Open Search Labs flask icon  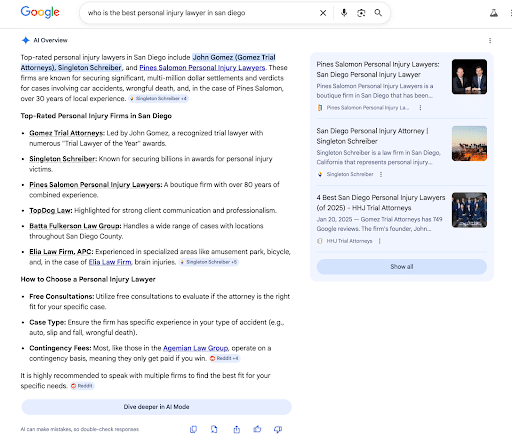pos(494,13)
